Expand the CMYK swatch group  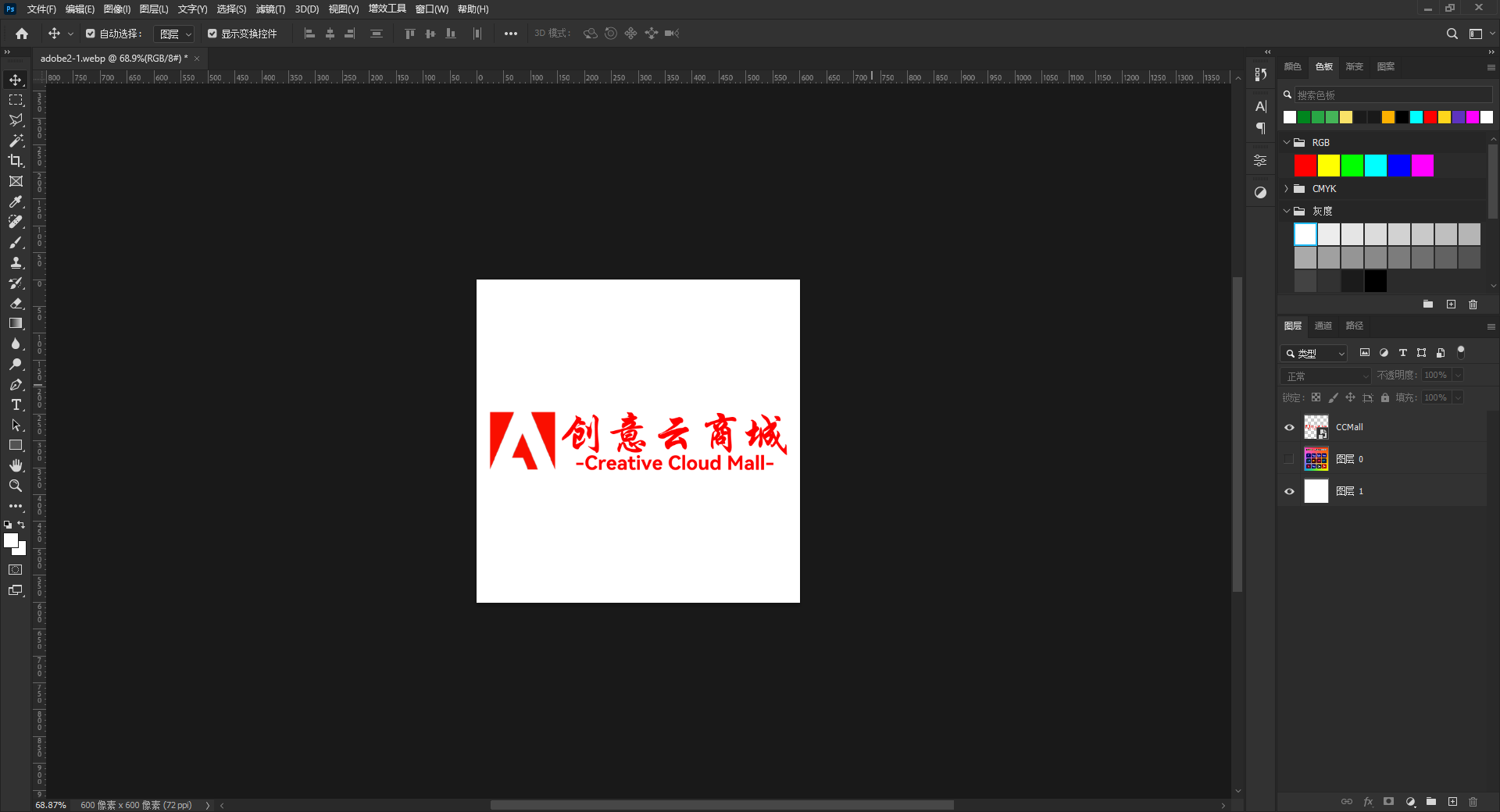(1286, 188)
